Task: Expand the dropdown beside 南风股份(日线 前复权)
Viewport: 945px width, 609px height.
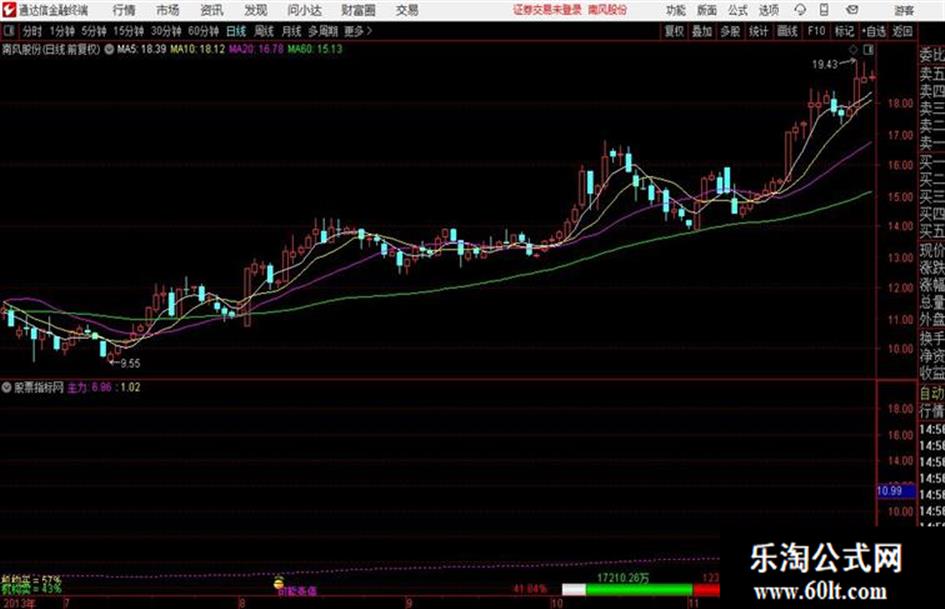Action: tap(109, 49)
